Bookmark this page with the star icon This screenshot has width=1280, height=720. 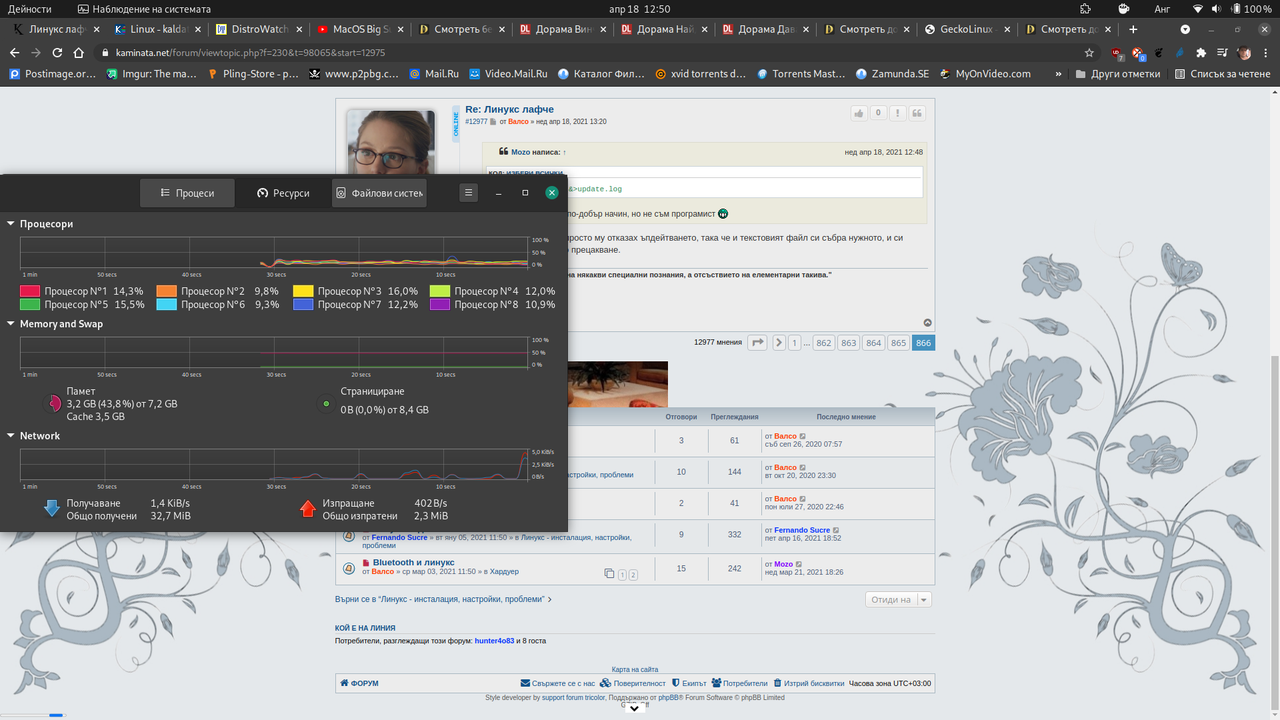[1089, 52]
